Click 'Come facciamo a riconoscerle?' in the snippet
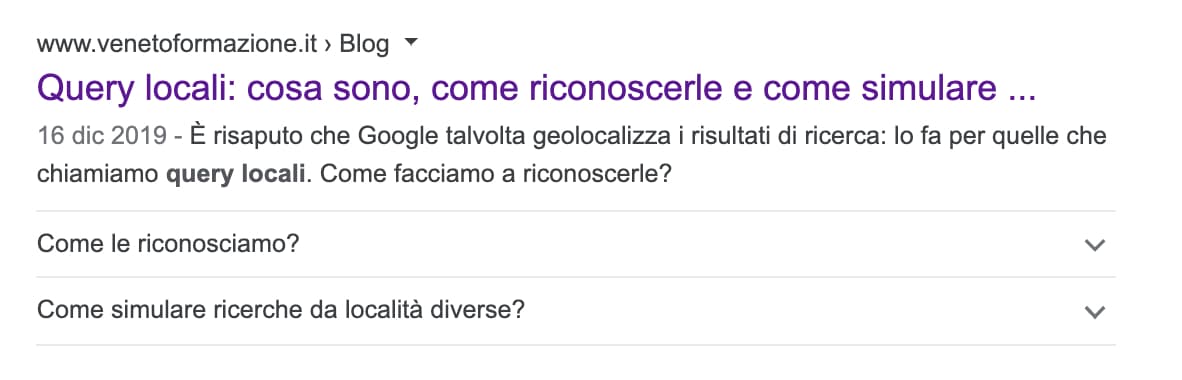Viewport: 1182px width, 380px height. tap(500, 174)
